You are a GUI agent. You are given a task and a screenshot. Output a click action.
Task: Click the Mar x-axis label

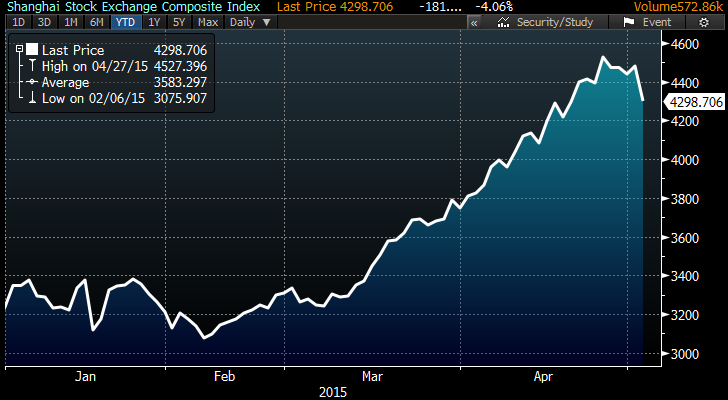(373, 376)
